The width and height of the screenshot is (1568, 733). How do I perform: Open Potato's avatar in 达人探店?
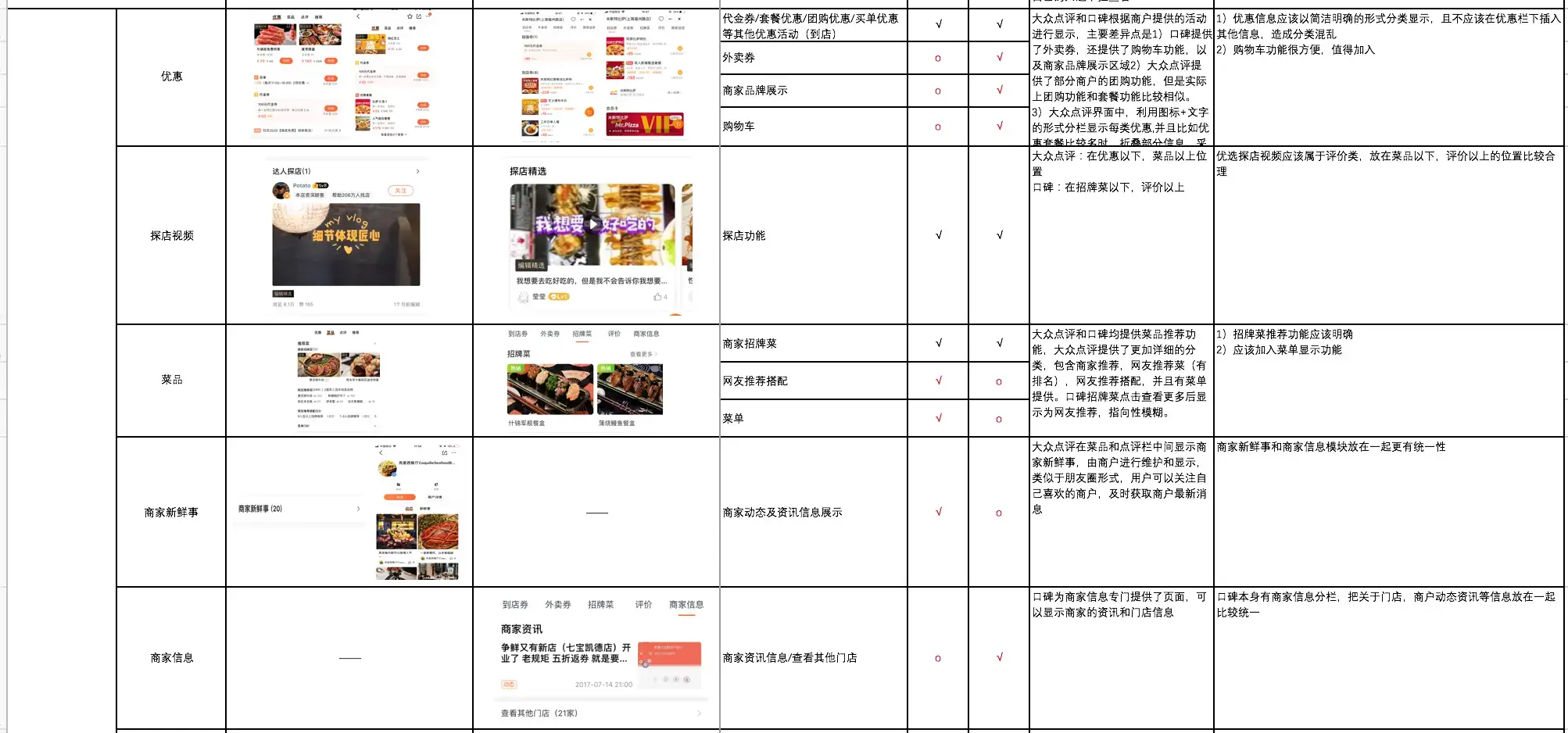click(280, 190)
